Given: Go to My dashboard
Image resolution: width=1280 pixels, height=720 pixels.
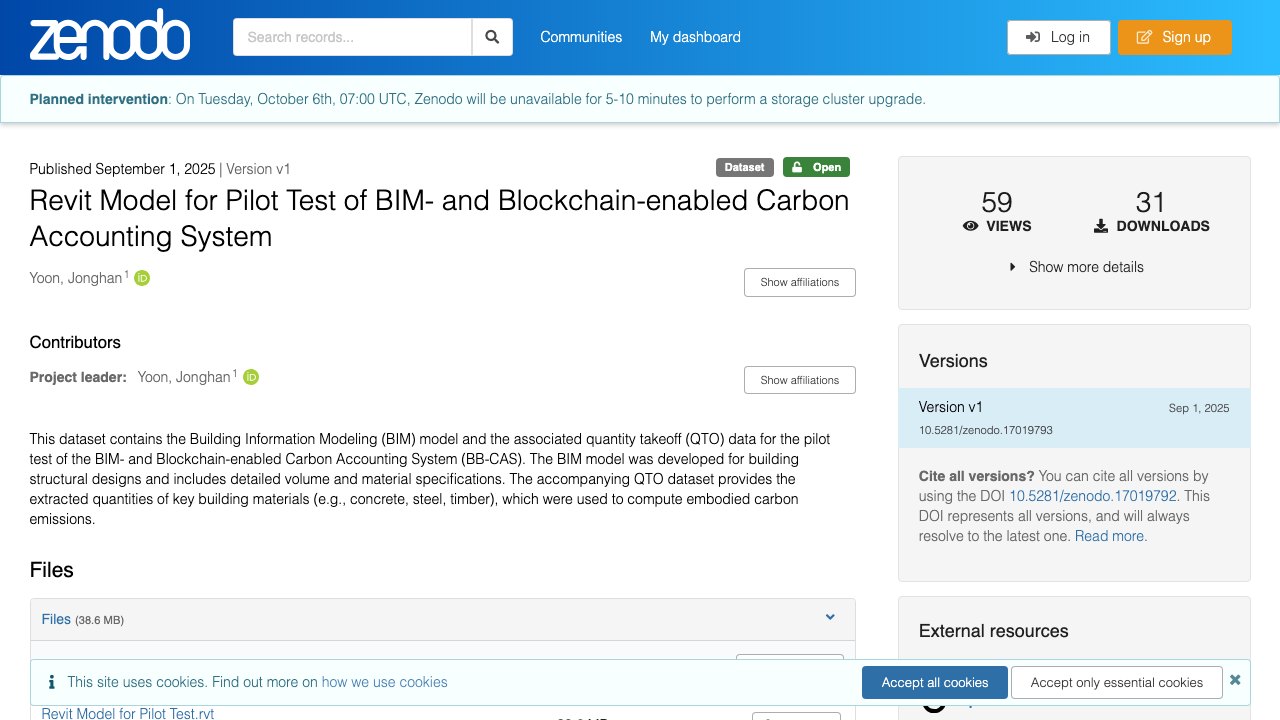Looking at the screenshot, I should [x=695, y=37].
